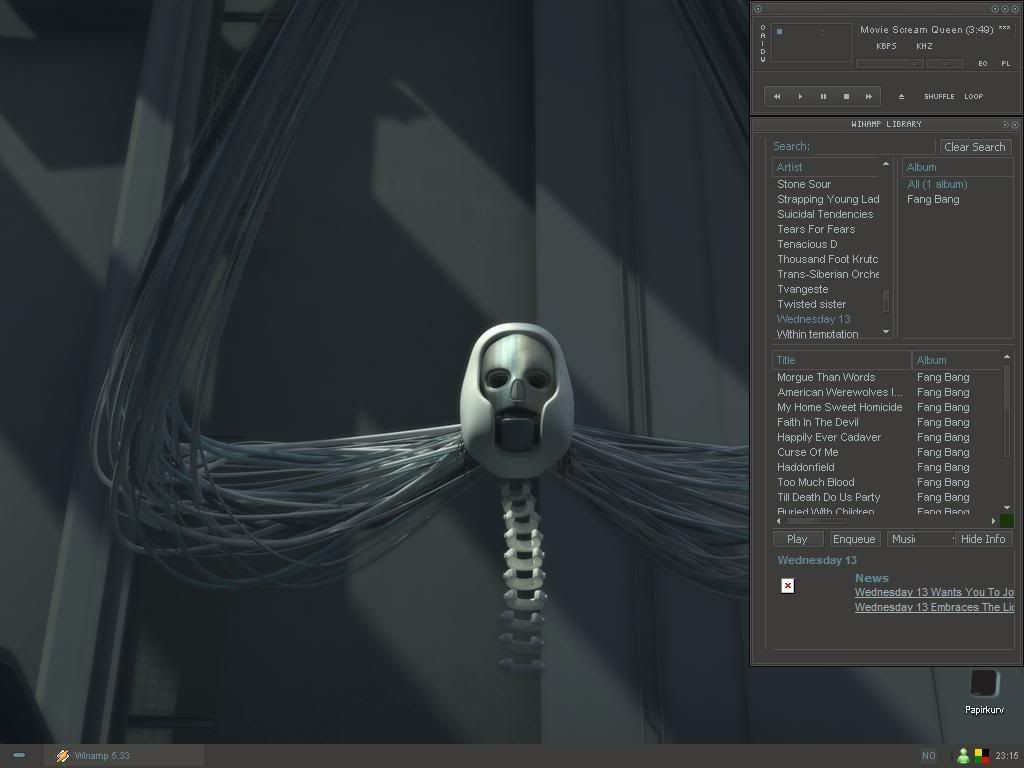Screen dimensions: 1024x768
Task: Click the Clear Search button
Action: pyautogui.click(x=974, y=147)
